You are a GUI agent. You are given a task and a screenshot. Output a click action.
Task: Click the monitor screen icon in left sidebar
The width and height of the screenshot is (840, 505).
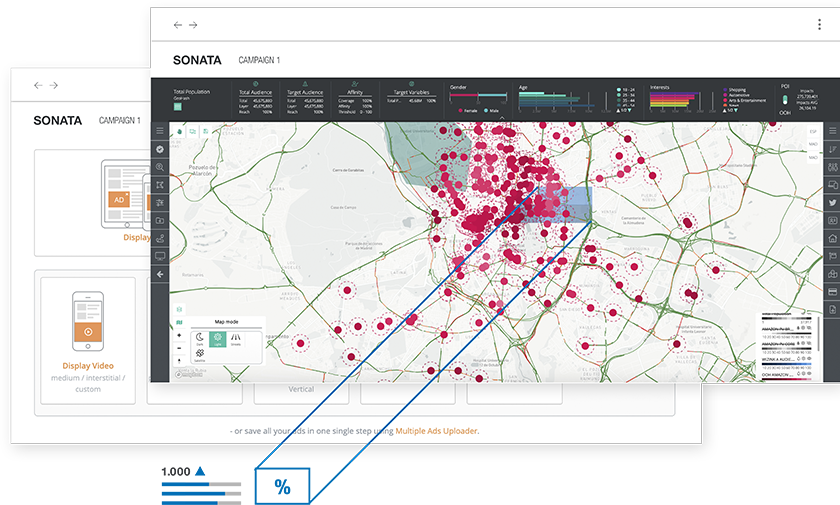[160, 256]
